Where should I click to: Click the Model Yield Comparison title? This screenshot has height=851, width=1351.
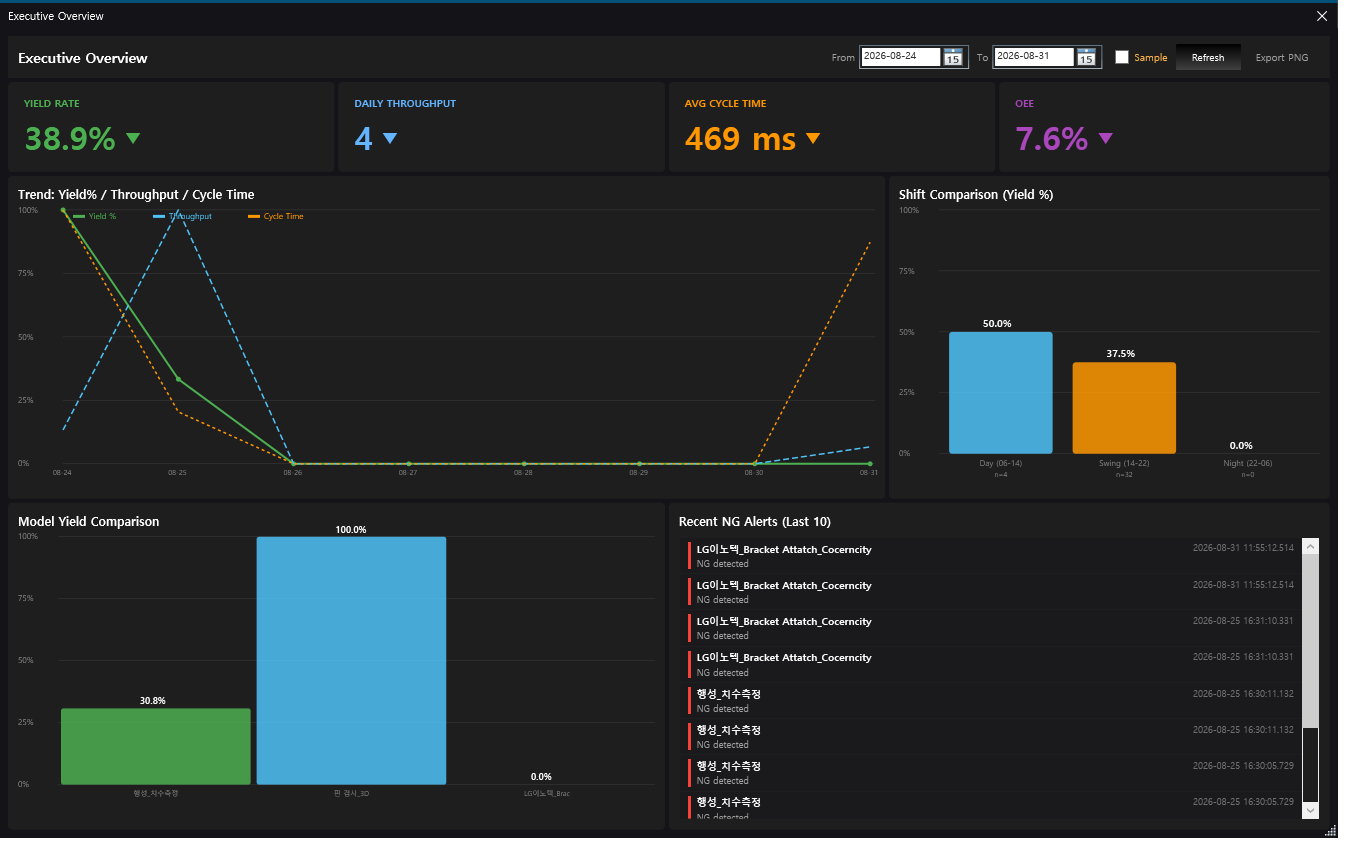(x=89, y=521)
